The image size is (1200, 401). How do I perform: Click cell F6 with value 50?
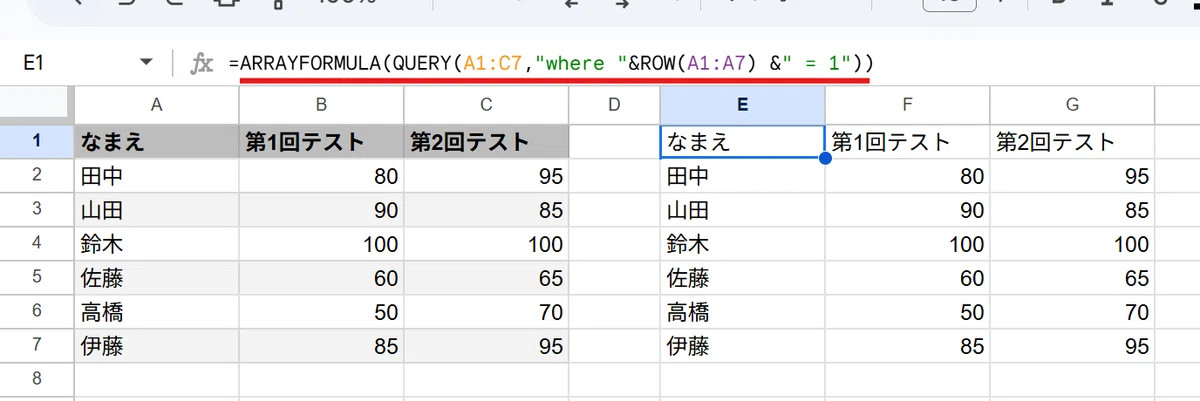click(x=908, y=312)
